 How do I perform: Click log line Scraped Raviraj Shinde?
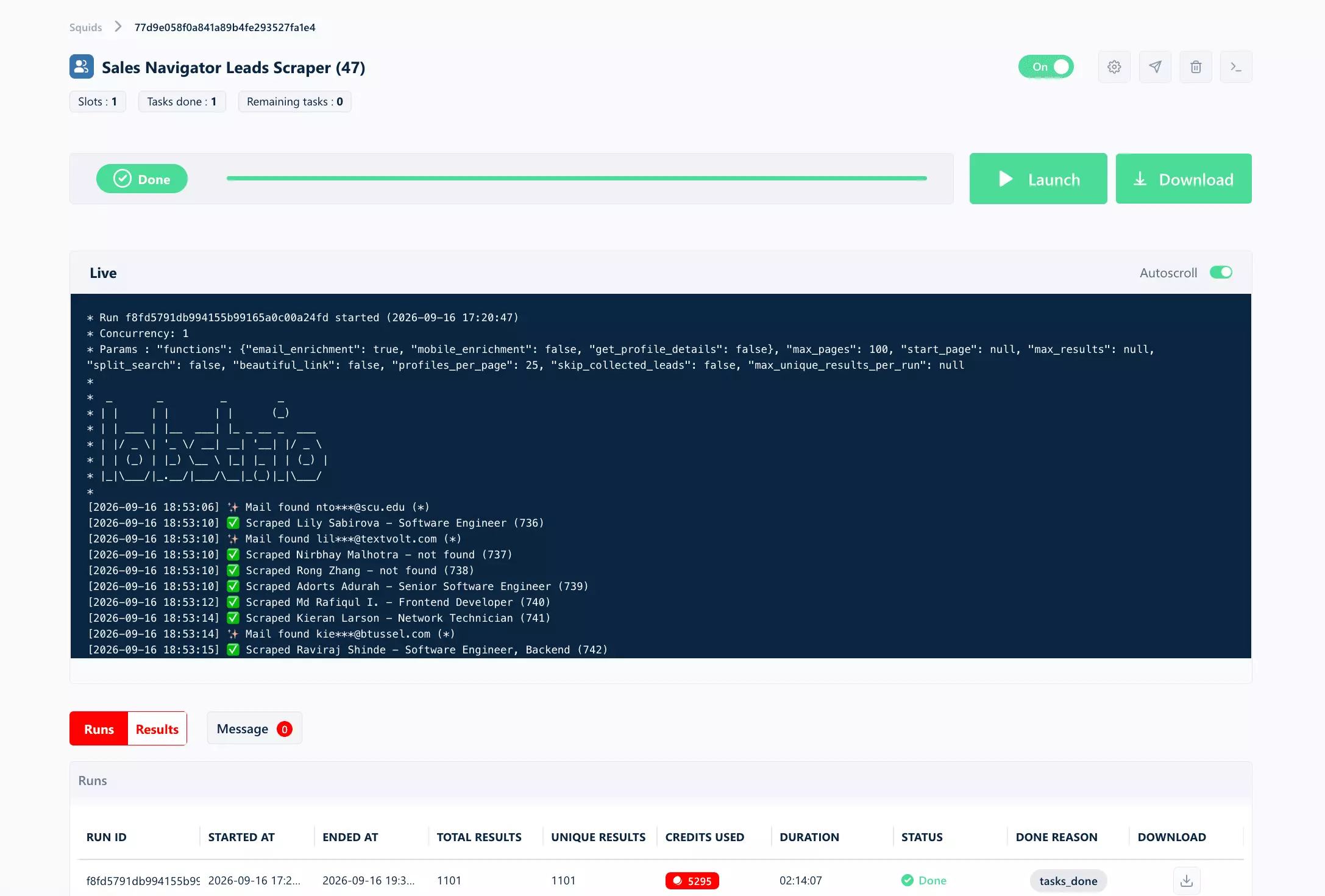348,650
